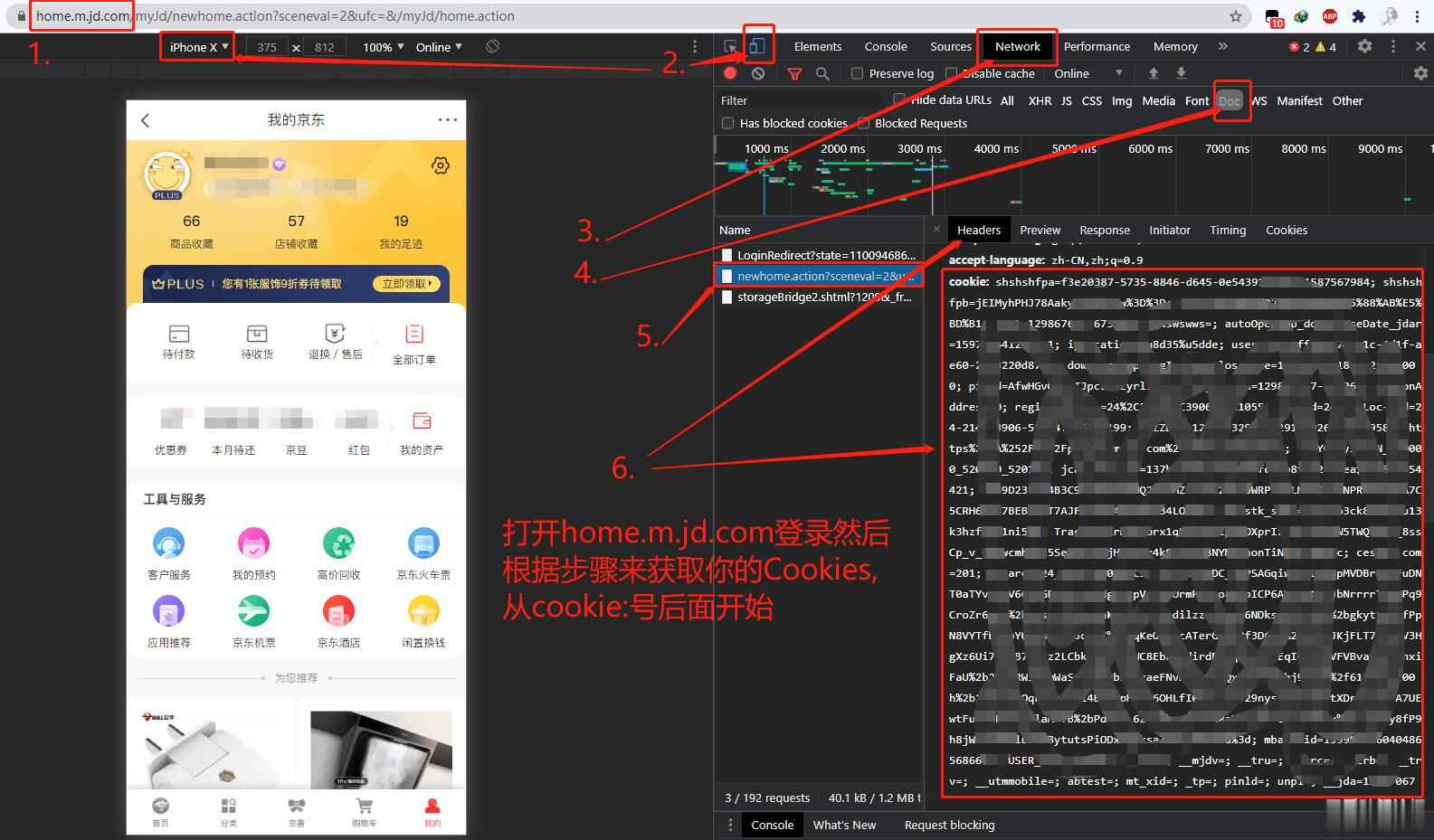Open the network search magnifier
This screenshot has height=840, width=1434.
click(822, 73)
